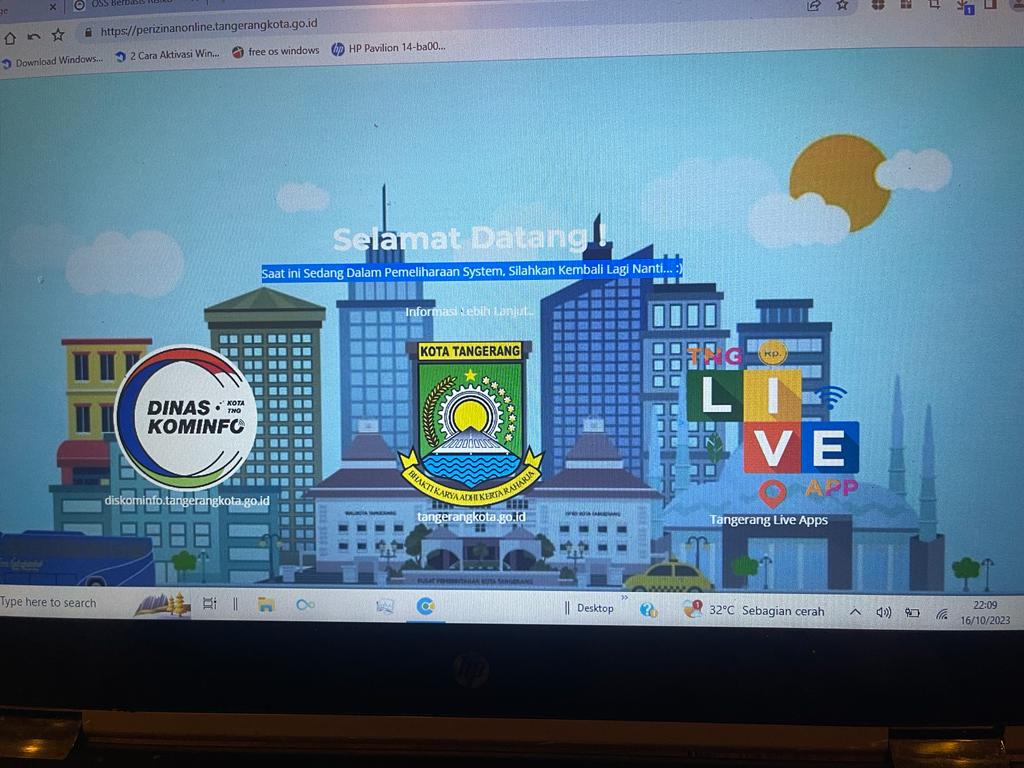Viewport: 1024px width, 768px height.
Task: Click the Type here to search box
Action: pos(49,602)
